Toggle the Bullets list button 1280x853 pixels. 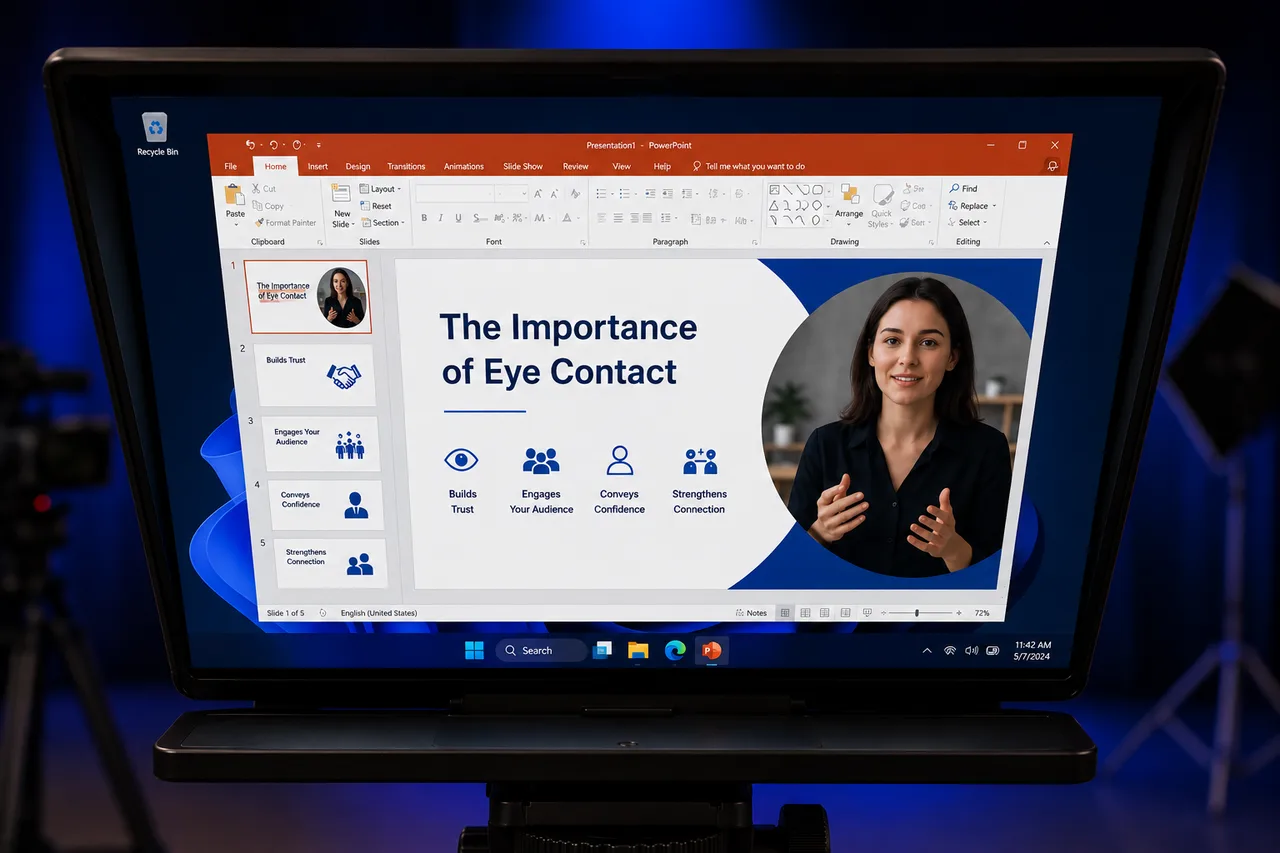tap(602, 194)
